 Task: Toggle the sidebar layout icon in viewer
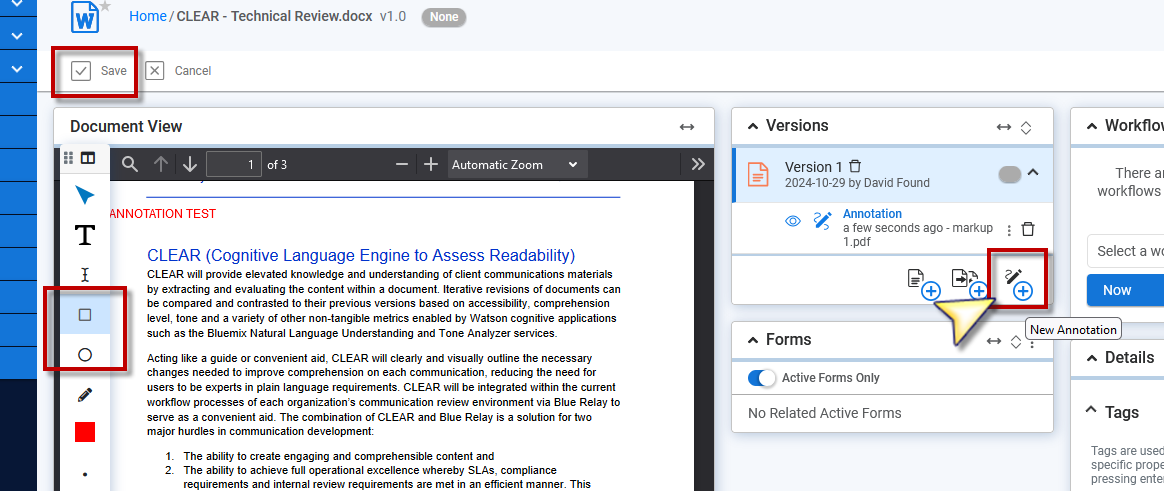(88, 157)
